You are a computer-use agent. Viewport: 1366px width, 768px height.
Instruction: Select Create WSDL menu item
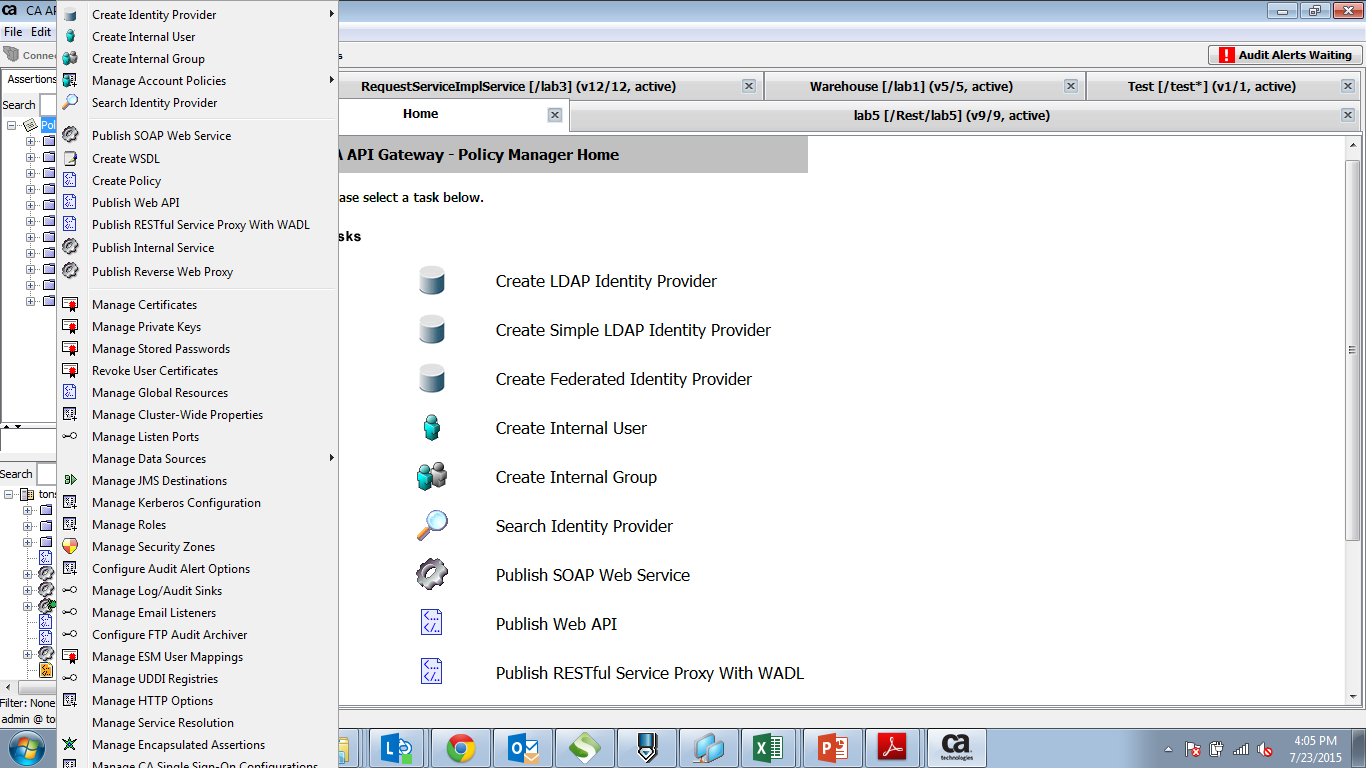click(198, 159)
